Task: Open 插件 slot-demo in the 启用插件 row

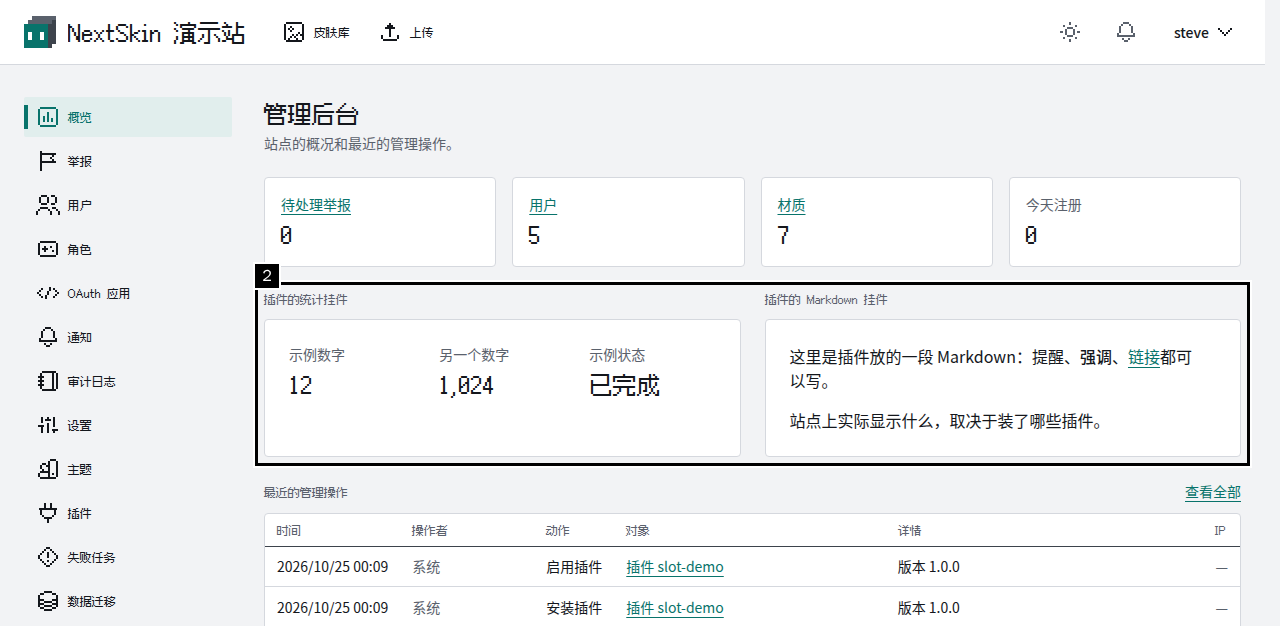Action: pyautogui.click(x=675, y=567)
